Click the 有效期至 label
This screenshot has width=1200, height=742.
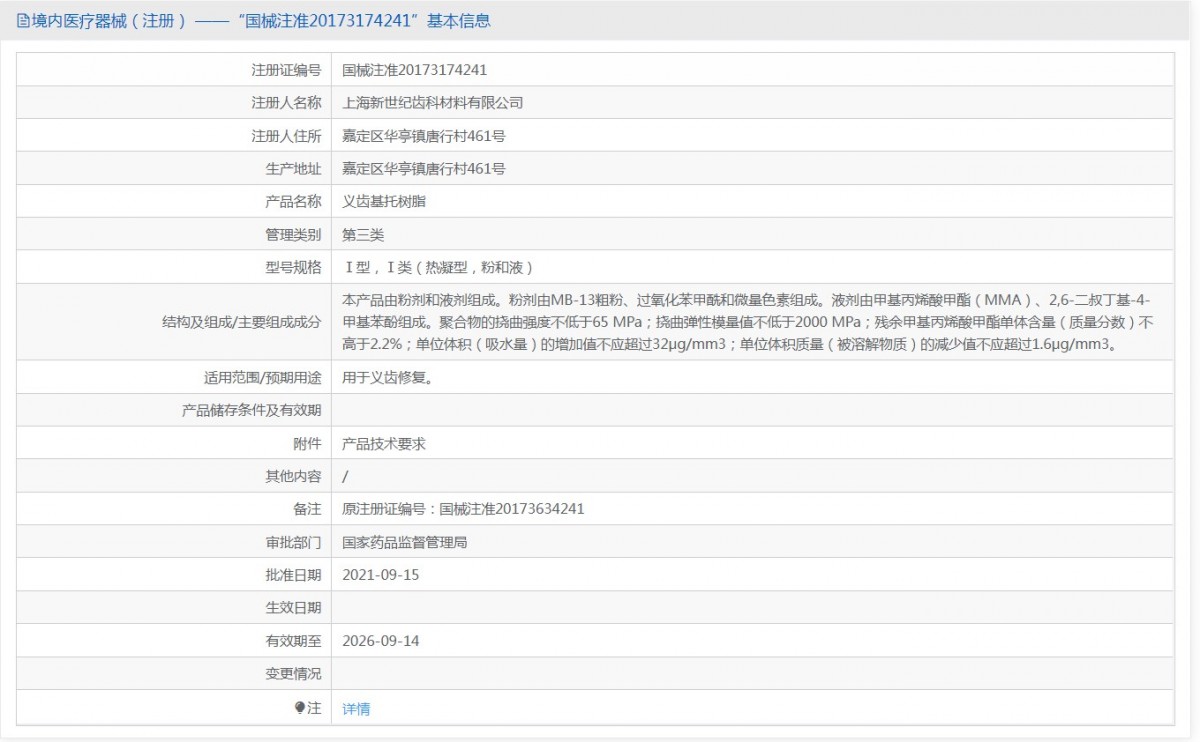293,641
